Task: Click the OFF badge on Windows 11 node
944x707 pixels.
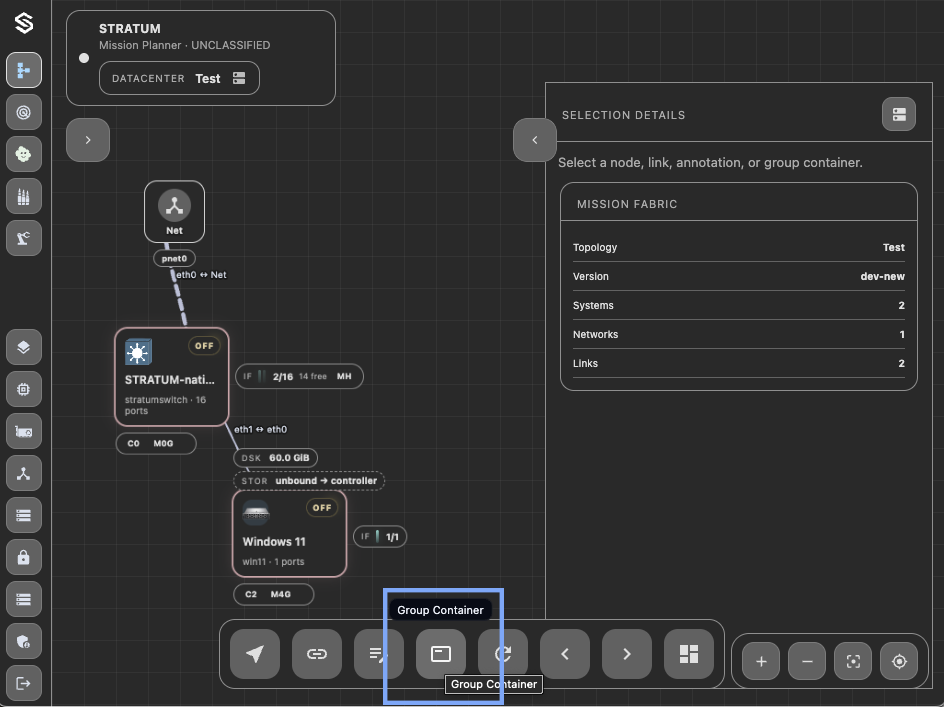Action: pos(322,508)
